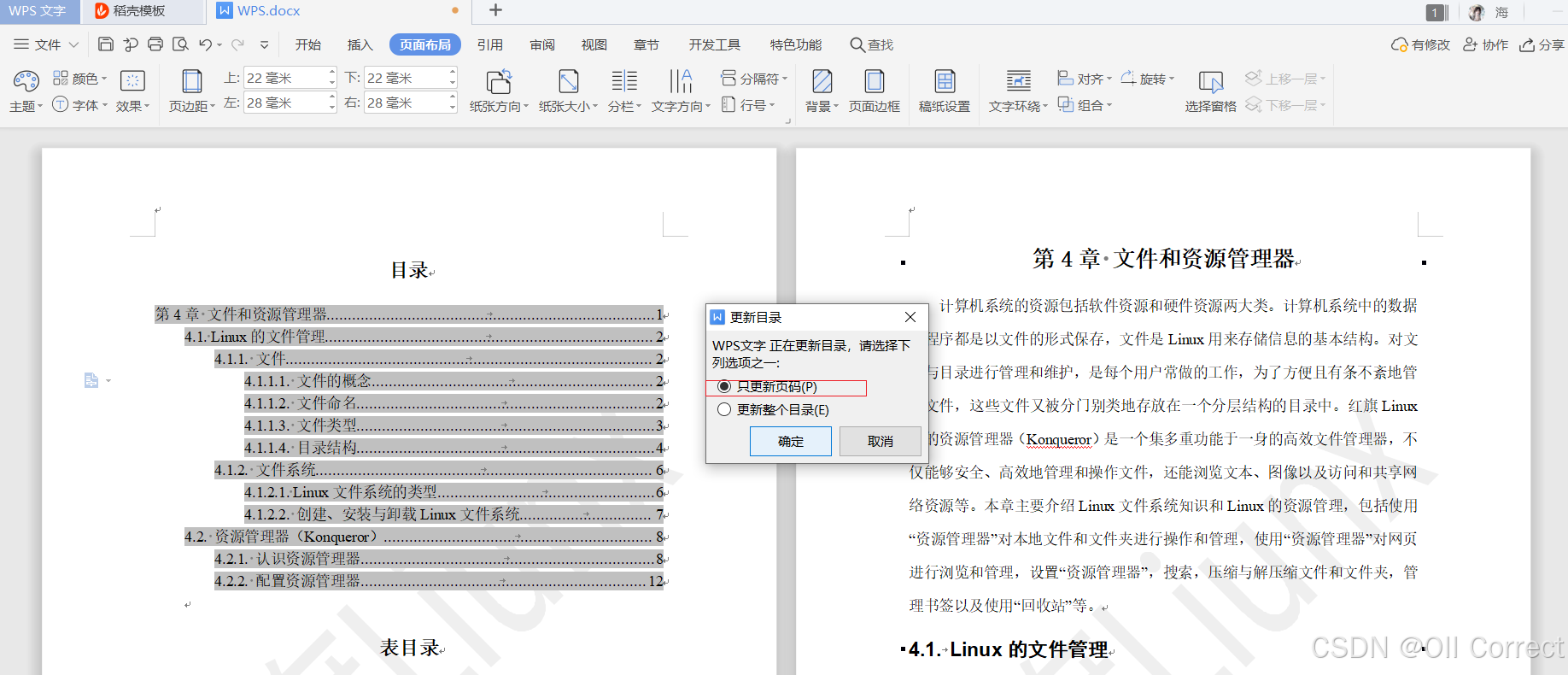Switch to the 开发工具 ribbon tab

715,44
